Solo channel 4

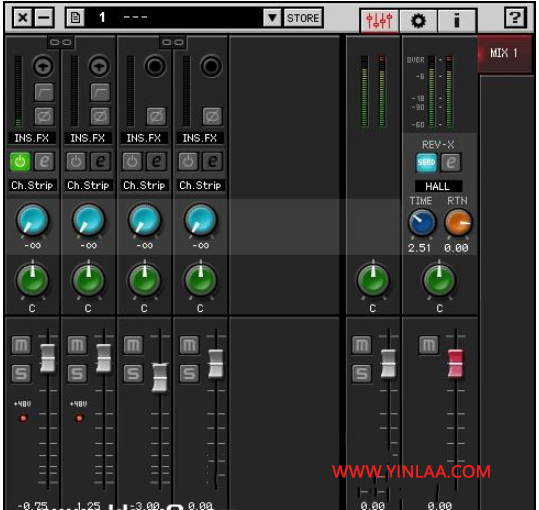pyautogui.click(x=189, y=373)
